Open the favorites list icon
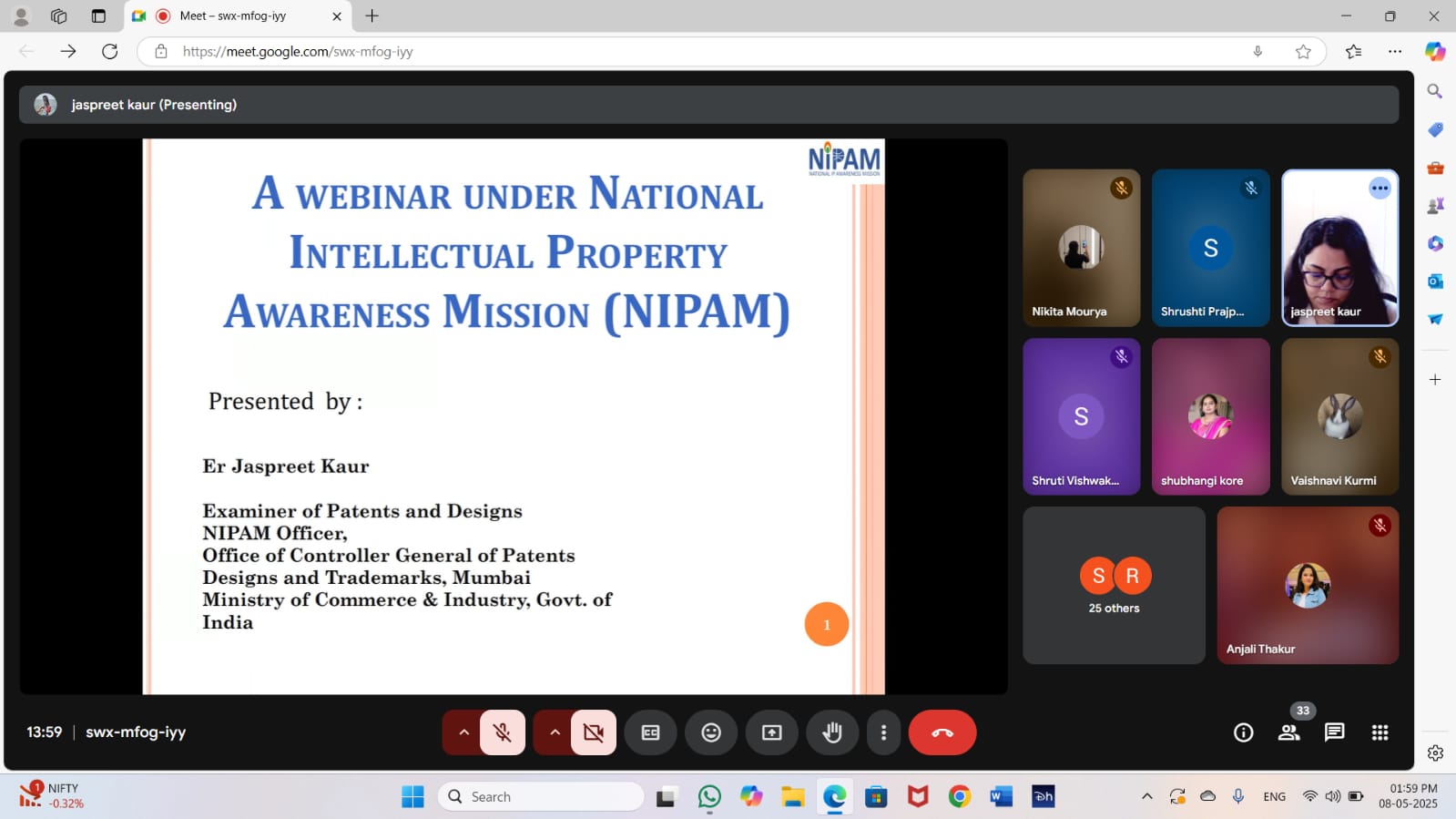The image size is (1456, 819). 1353,51
